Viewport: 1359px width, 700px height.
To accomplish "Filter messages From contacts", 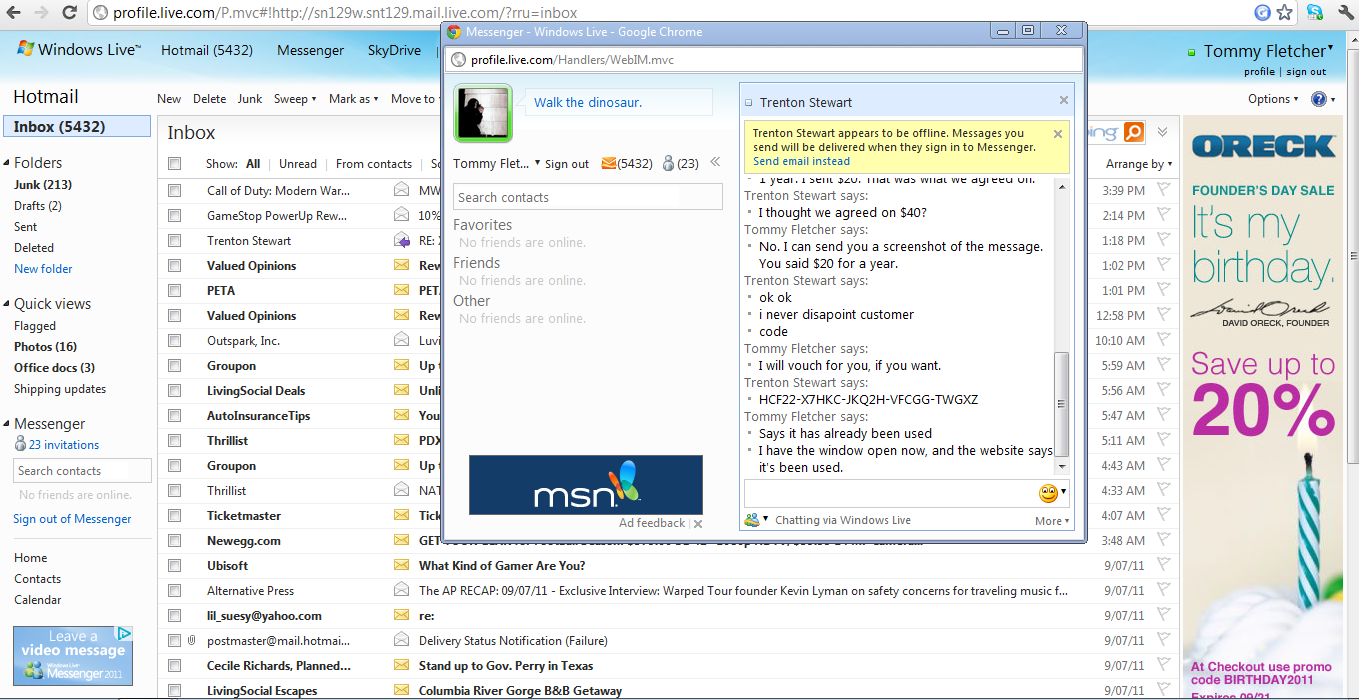I will [374, 164].
